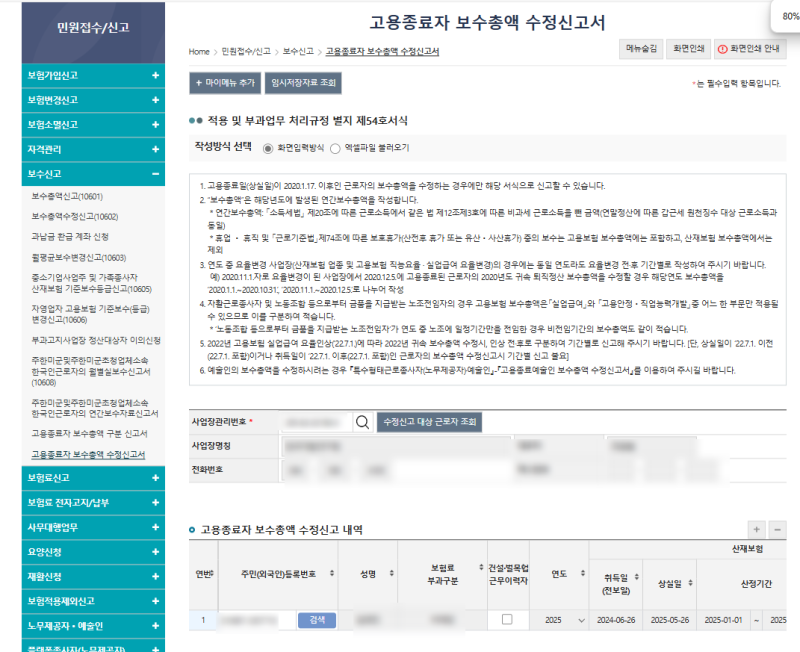Expand the 요양신청 menu plus icon
Screen dimensions: 800x652
click(156, 552)
